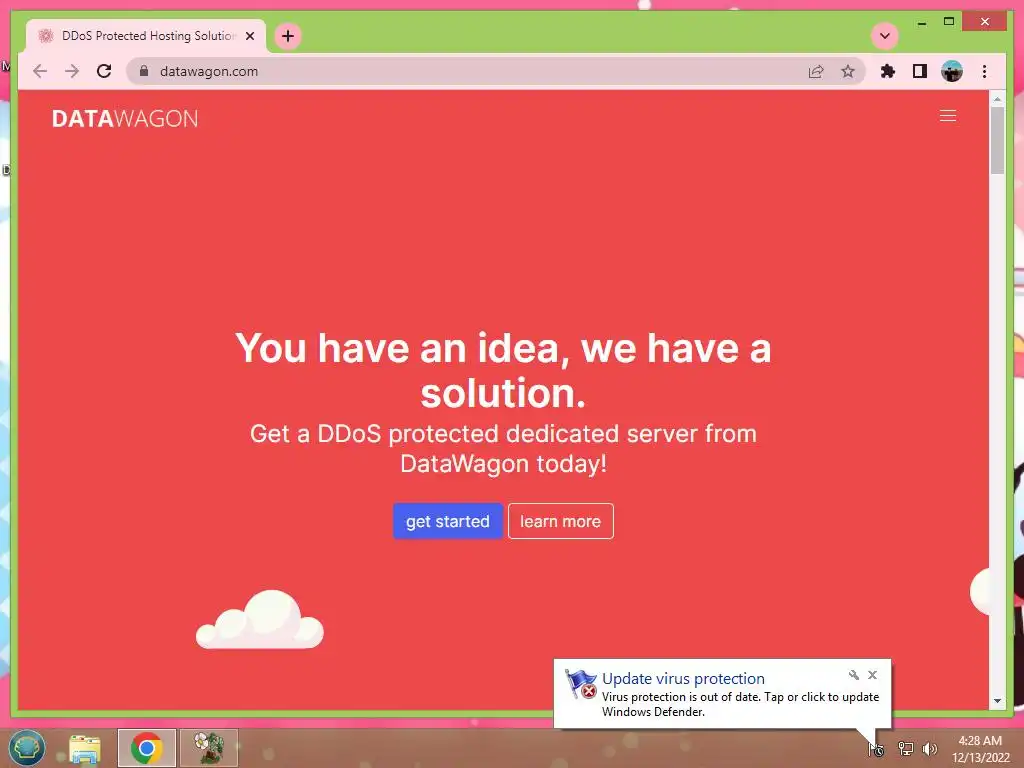
Task: Click the text 'Get a DDoS protected dedicated server from DataWagon today!'
Action: point(503,449)
